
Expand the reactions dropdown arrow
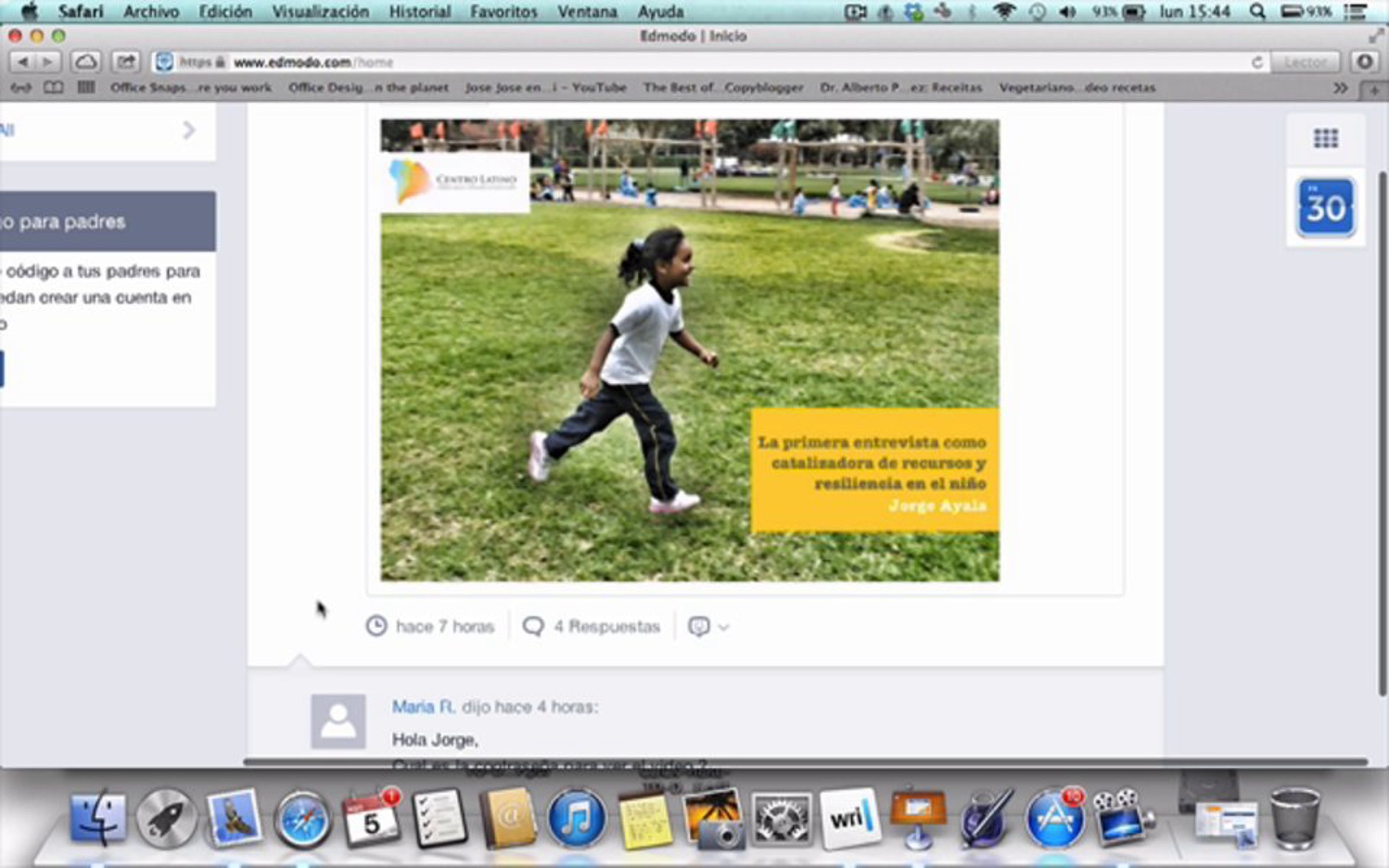[724, 627]
